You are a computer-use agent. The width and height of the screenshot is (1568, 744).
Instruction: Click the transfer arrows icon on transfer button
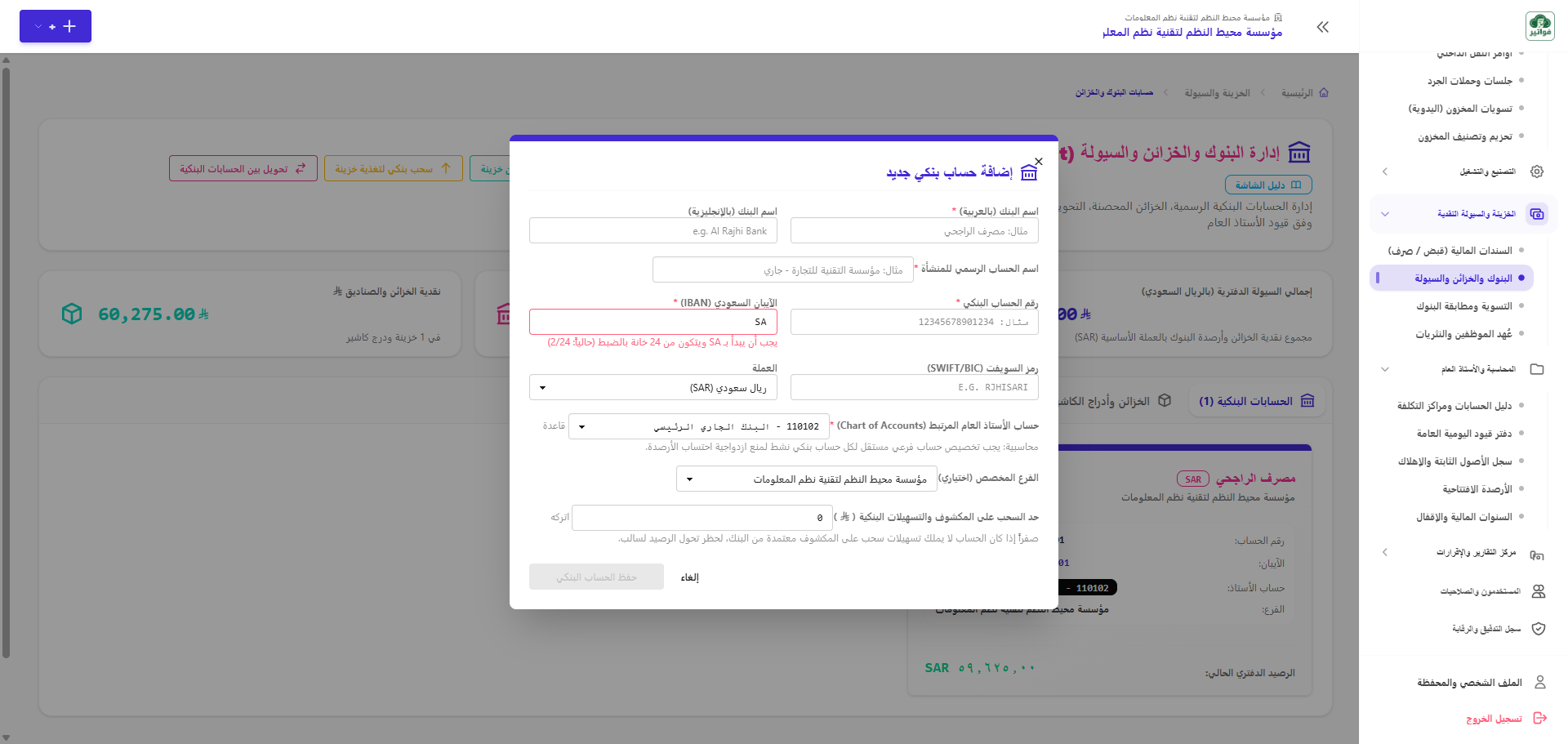tap(301, 168)
